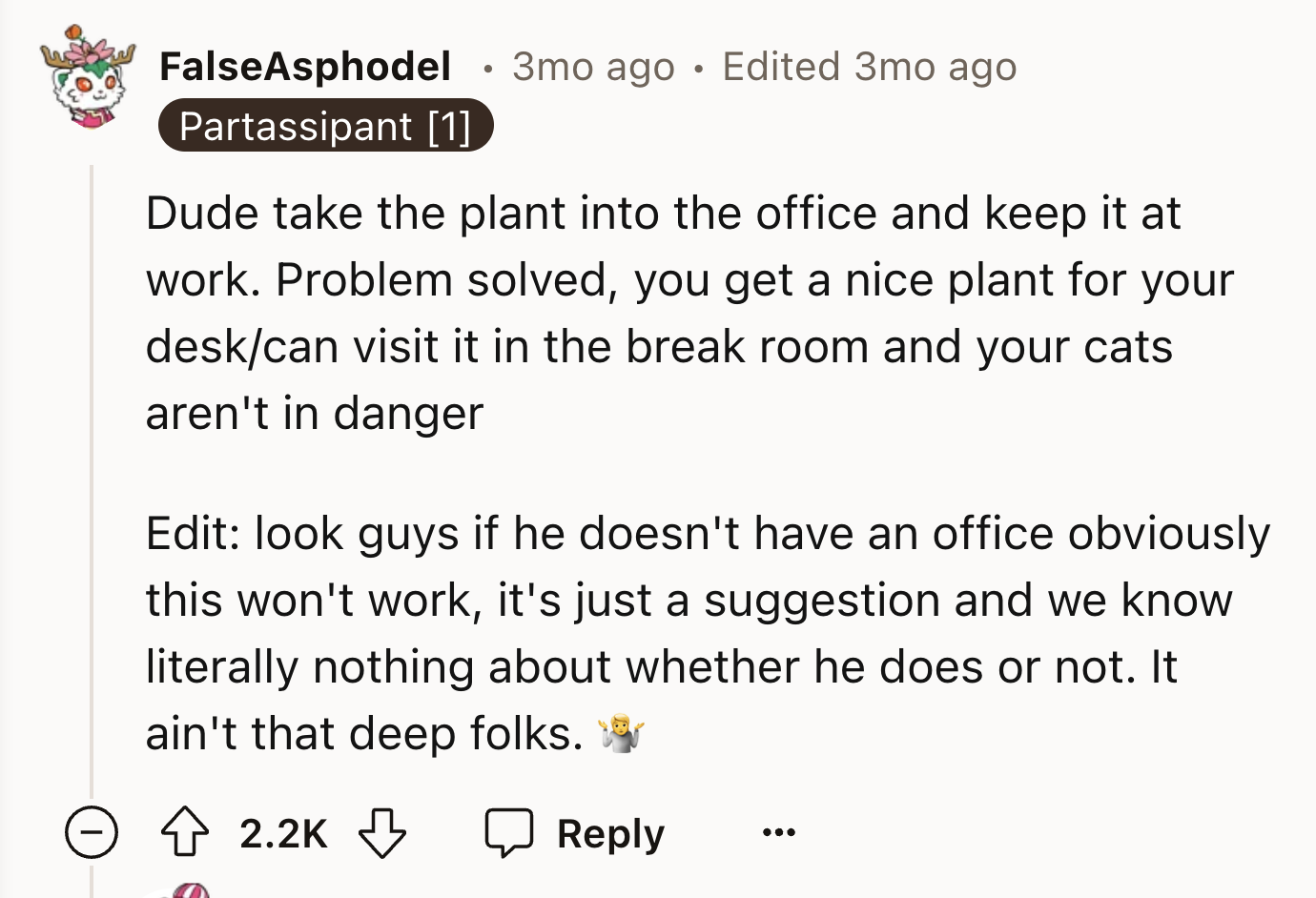The width and height of the screenshot is (1316, 898).
Task: Collapse the comment using the minus circle
Action: pos(92,833)
